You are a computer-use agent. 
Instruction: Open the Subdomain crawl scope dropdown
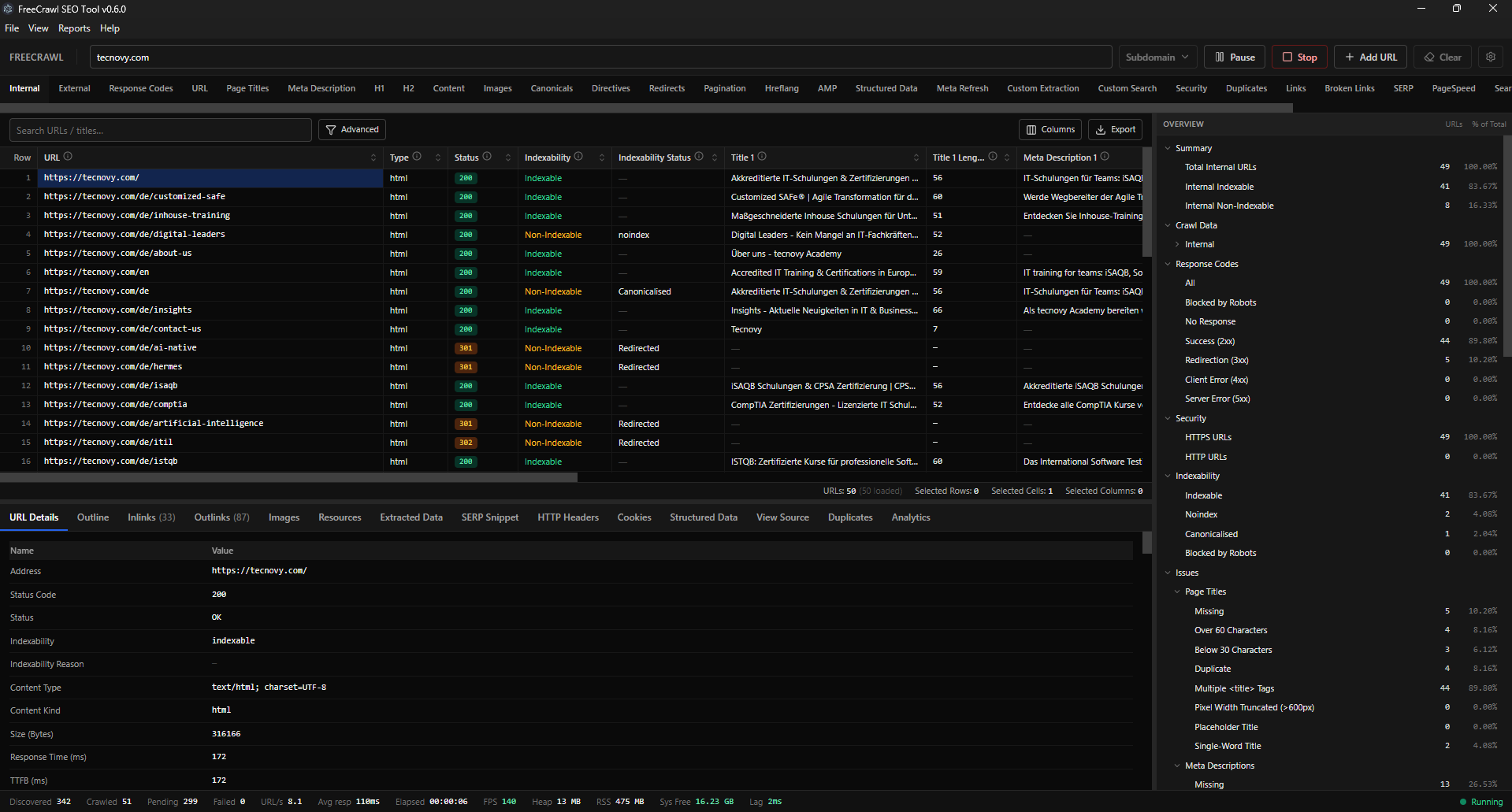1157,57
